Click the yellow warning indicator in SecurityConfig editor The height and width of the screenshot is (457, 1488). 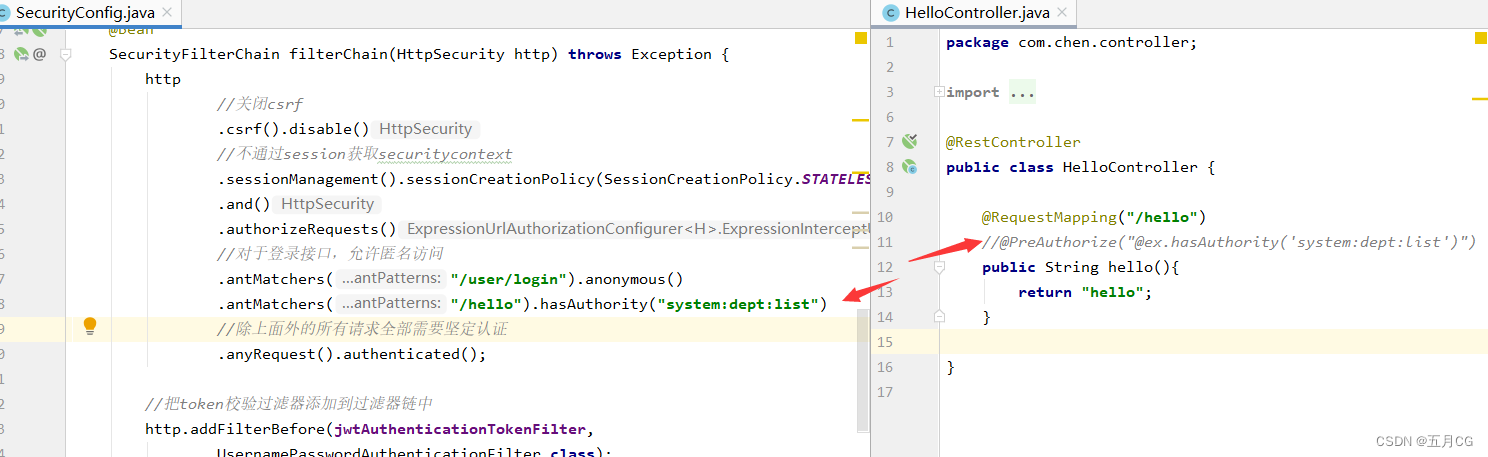point(861,38)
